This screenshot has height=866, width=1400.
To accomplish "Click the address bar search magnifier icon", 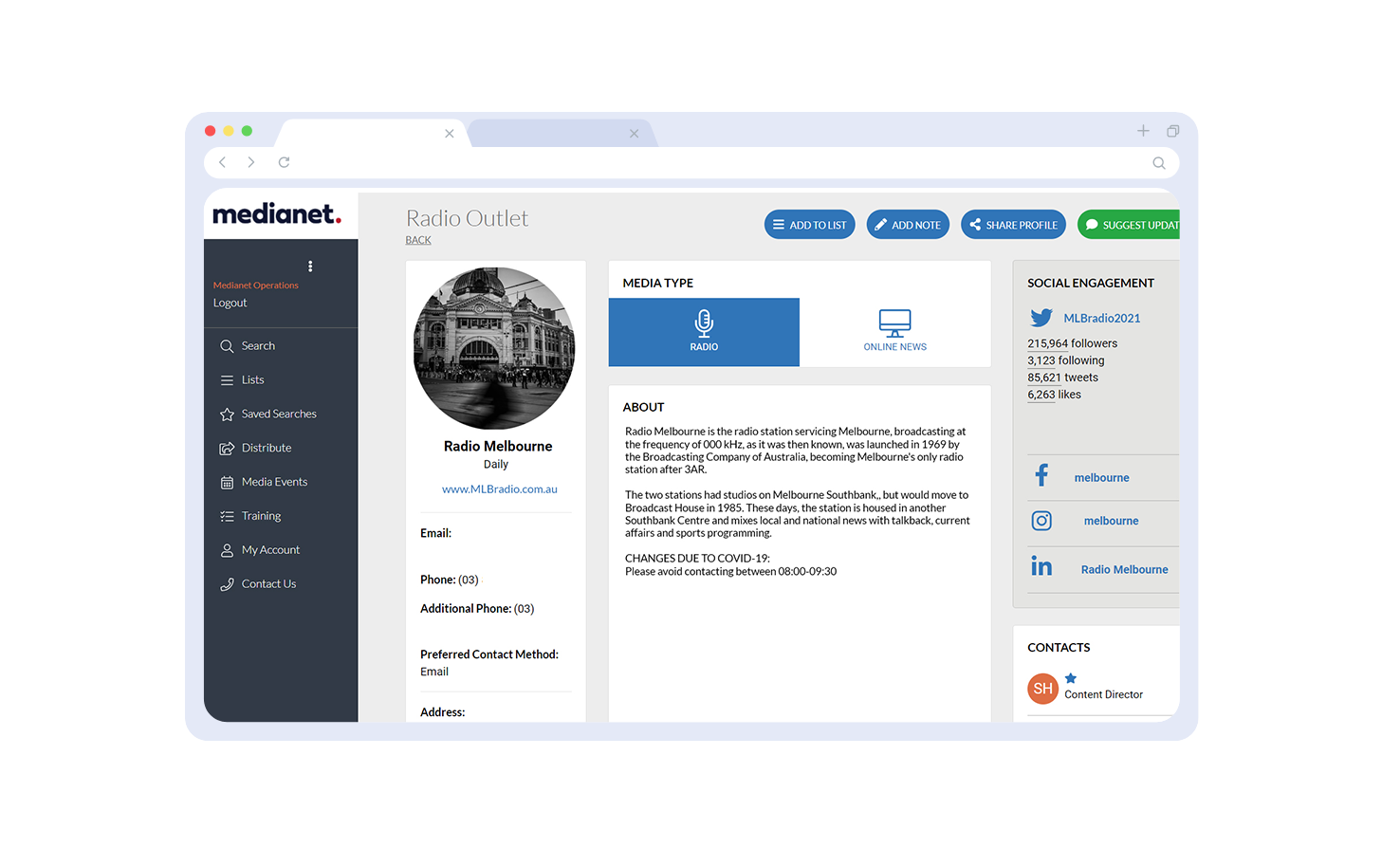I will (1159, 163).
